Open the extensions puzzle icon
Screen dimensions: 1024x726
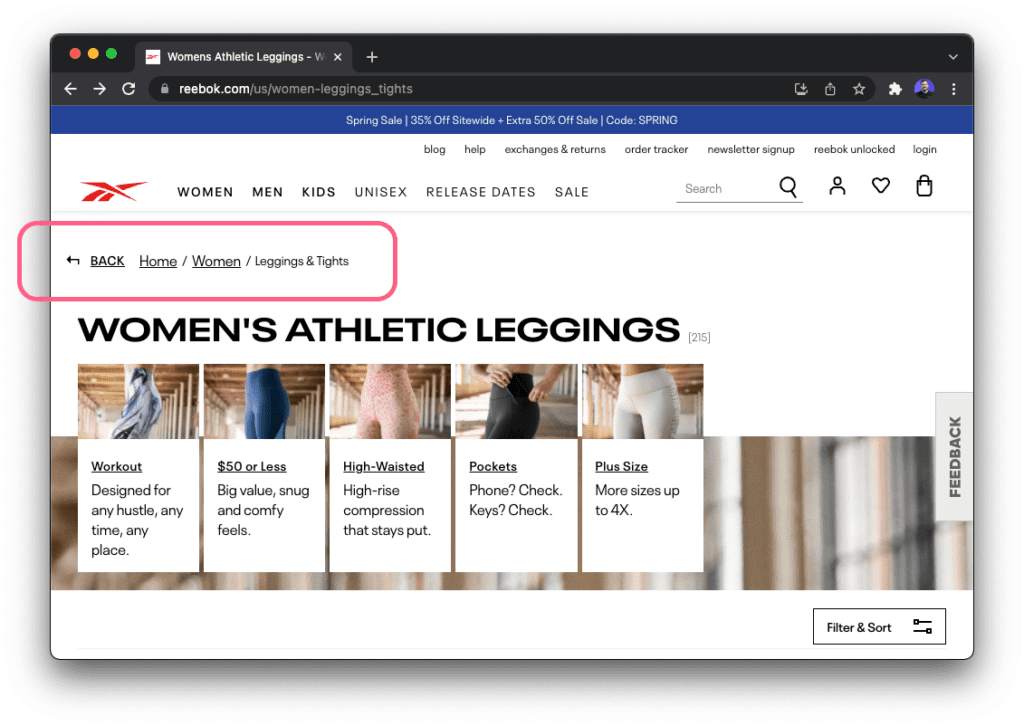[x=895, y=89]
